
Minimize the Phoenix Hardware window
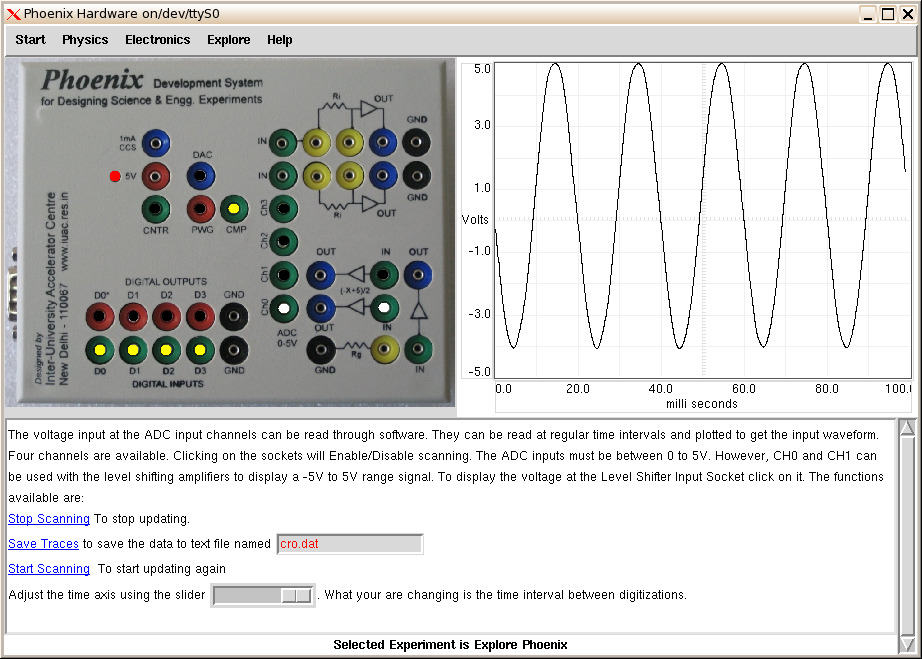tap(868, 14)
